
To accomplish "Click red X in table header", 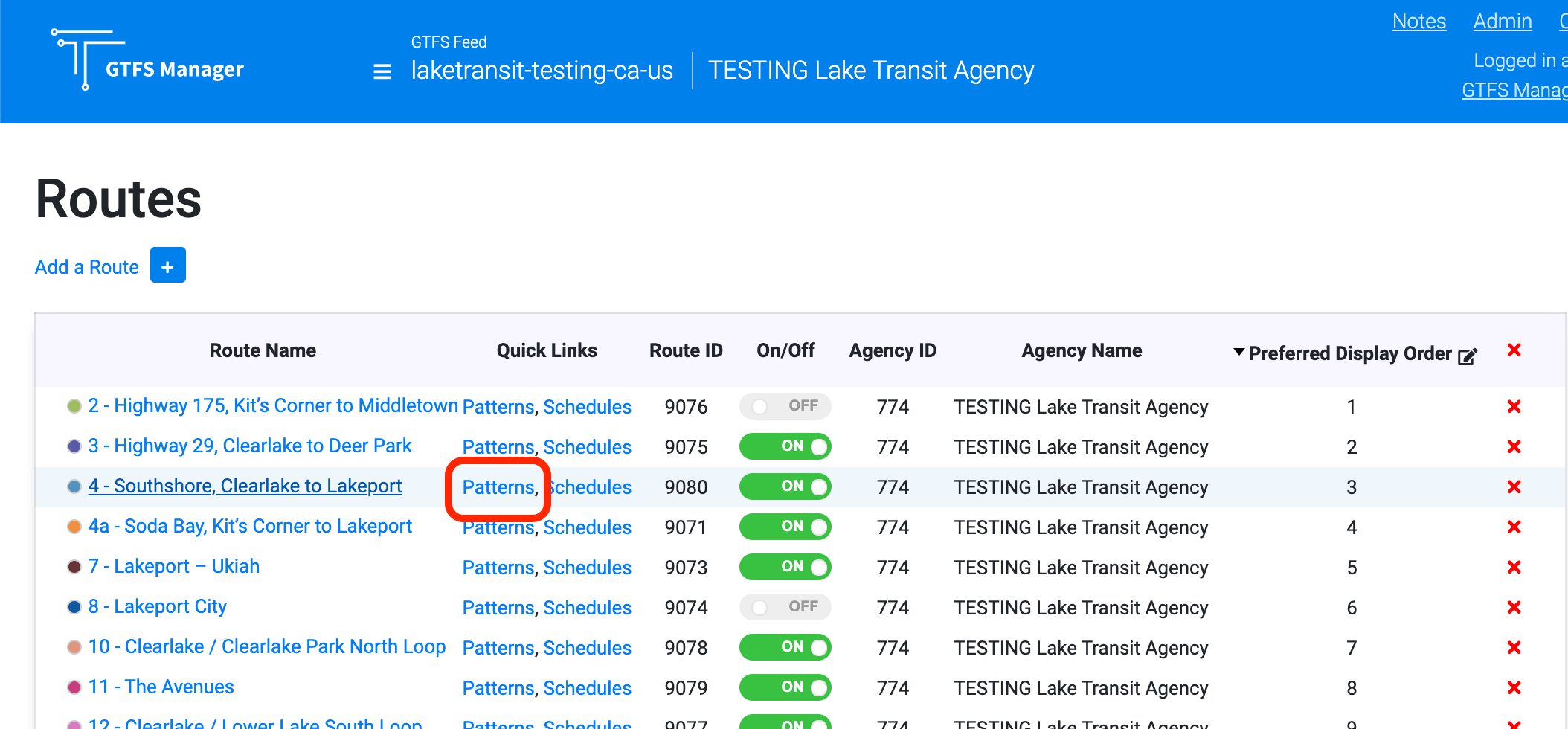I will coord(1514,350).
